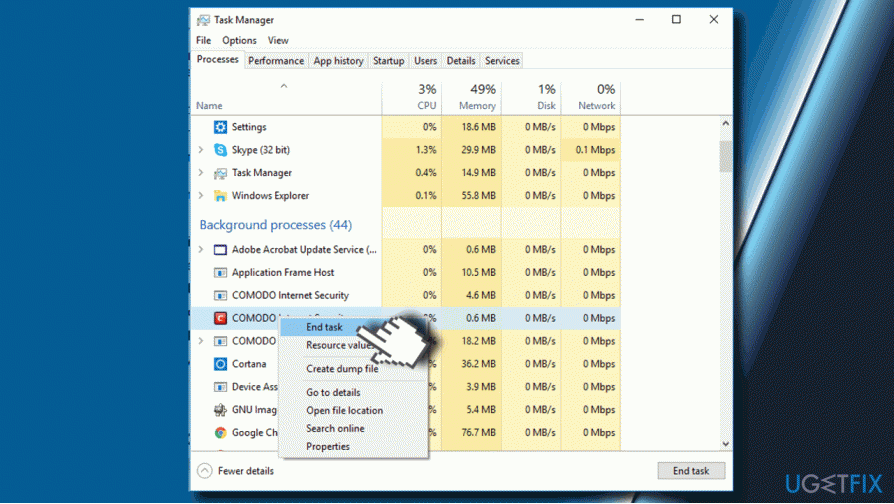
Task: Select the Processes tab
Action: click(217, 59)
